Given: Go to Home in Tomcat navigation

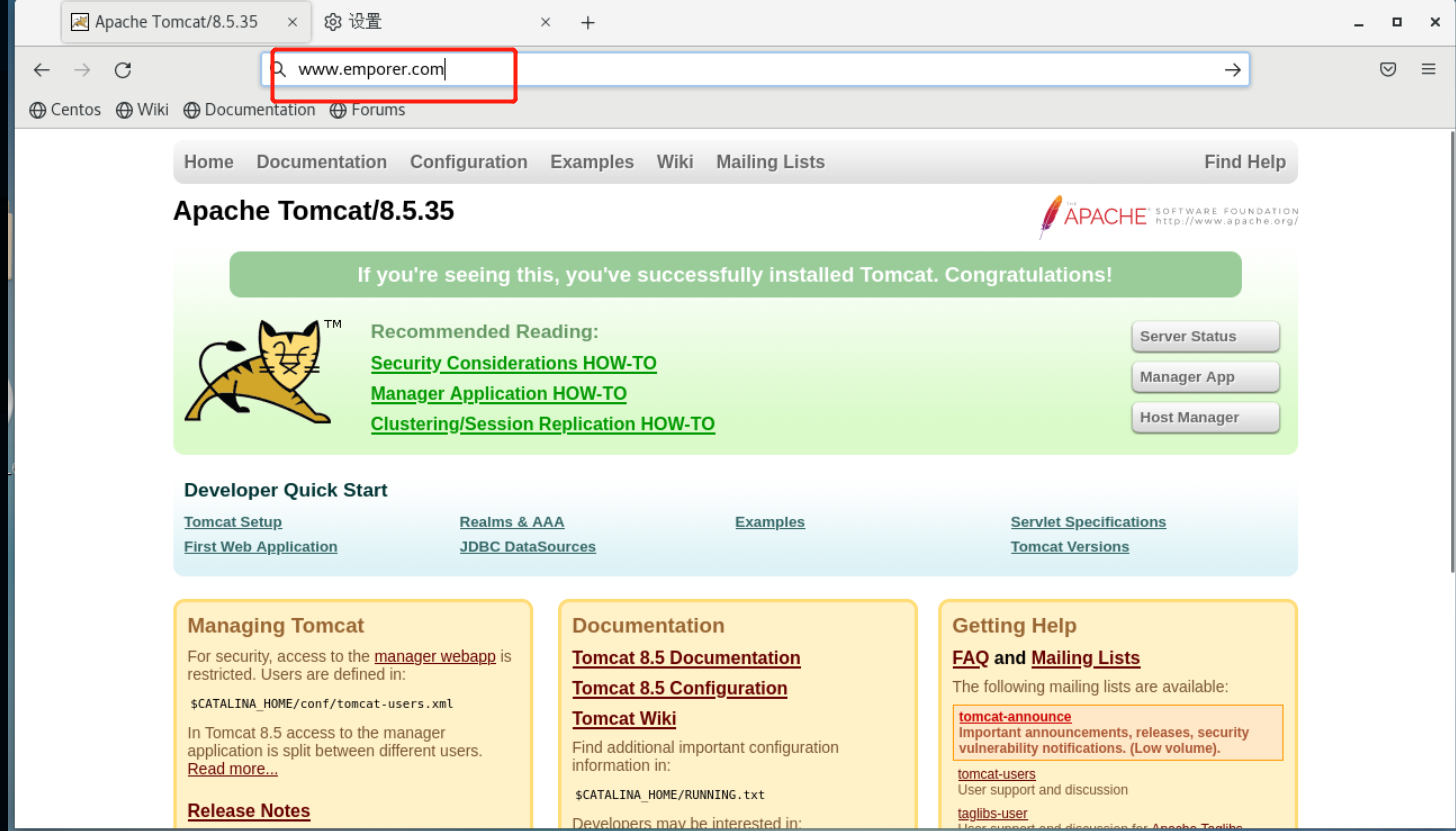Looking at the screenshot, I should 208,162.
